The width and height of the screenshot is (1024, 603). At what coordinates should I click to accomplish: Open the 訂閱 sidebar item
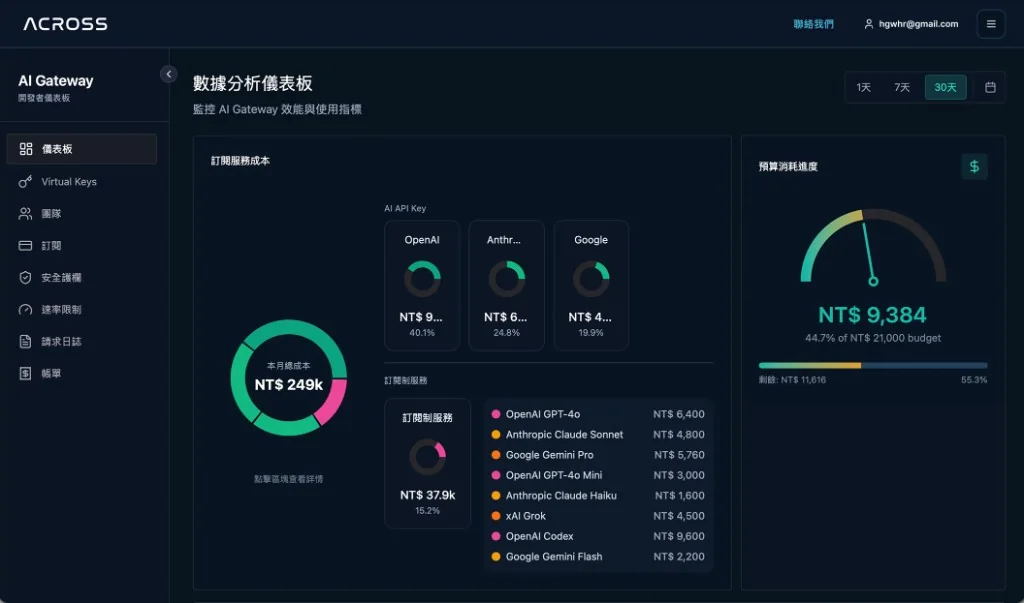(x=82, y=246)
